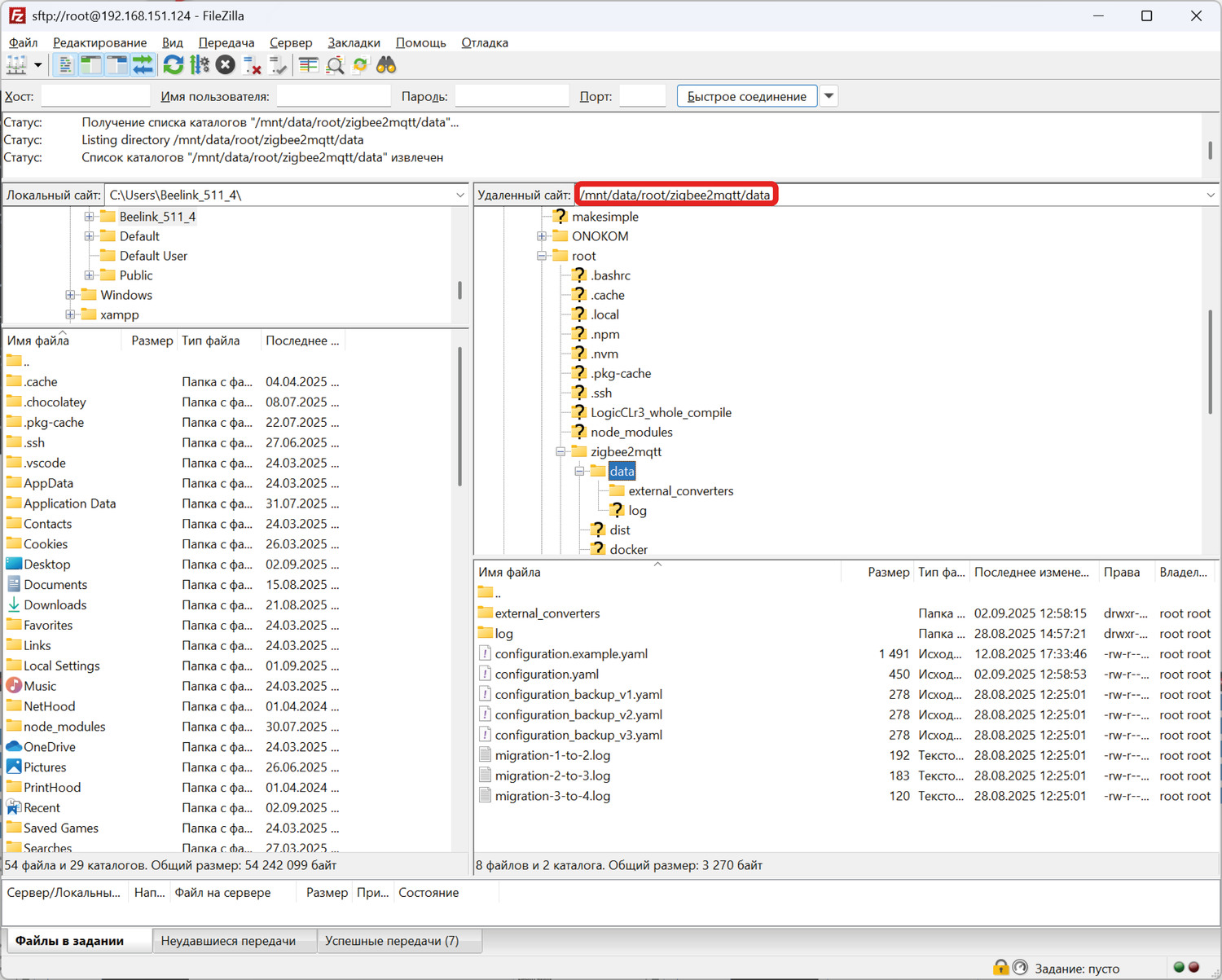The height and width of the screenshot is (980, 1222).
Task: Collapse the root folder in the remote tree
Action: tap(542, 255)
